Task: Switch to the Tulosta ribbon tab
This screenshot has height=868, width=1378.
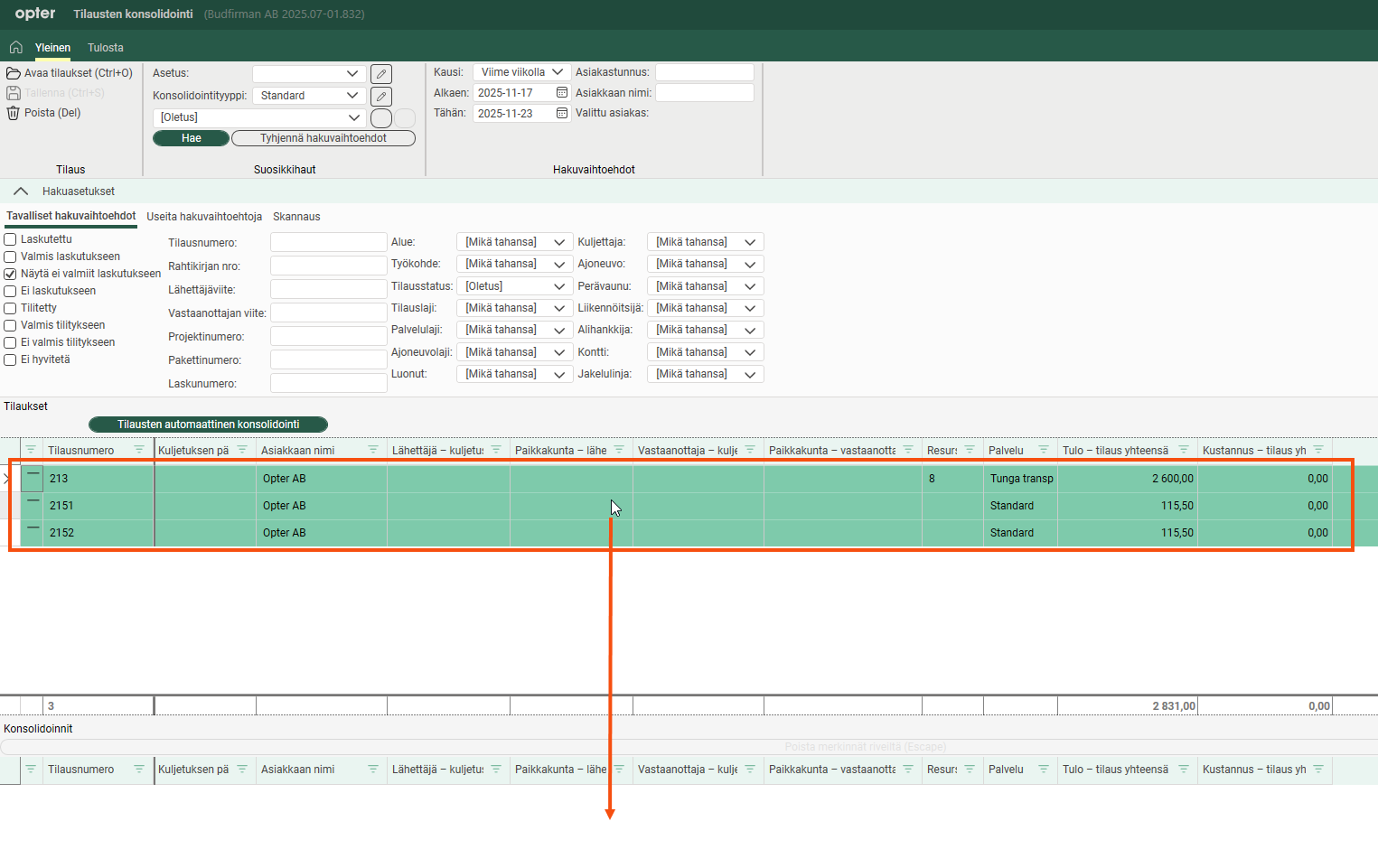Action: click(x=106, y=48)
